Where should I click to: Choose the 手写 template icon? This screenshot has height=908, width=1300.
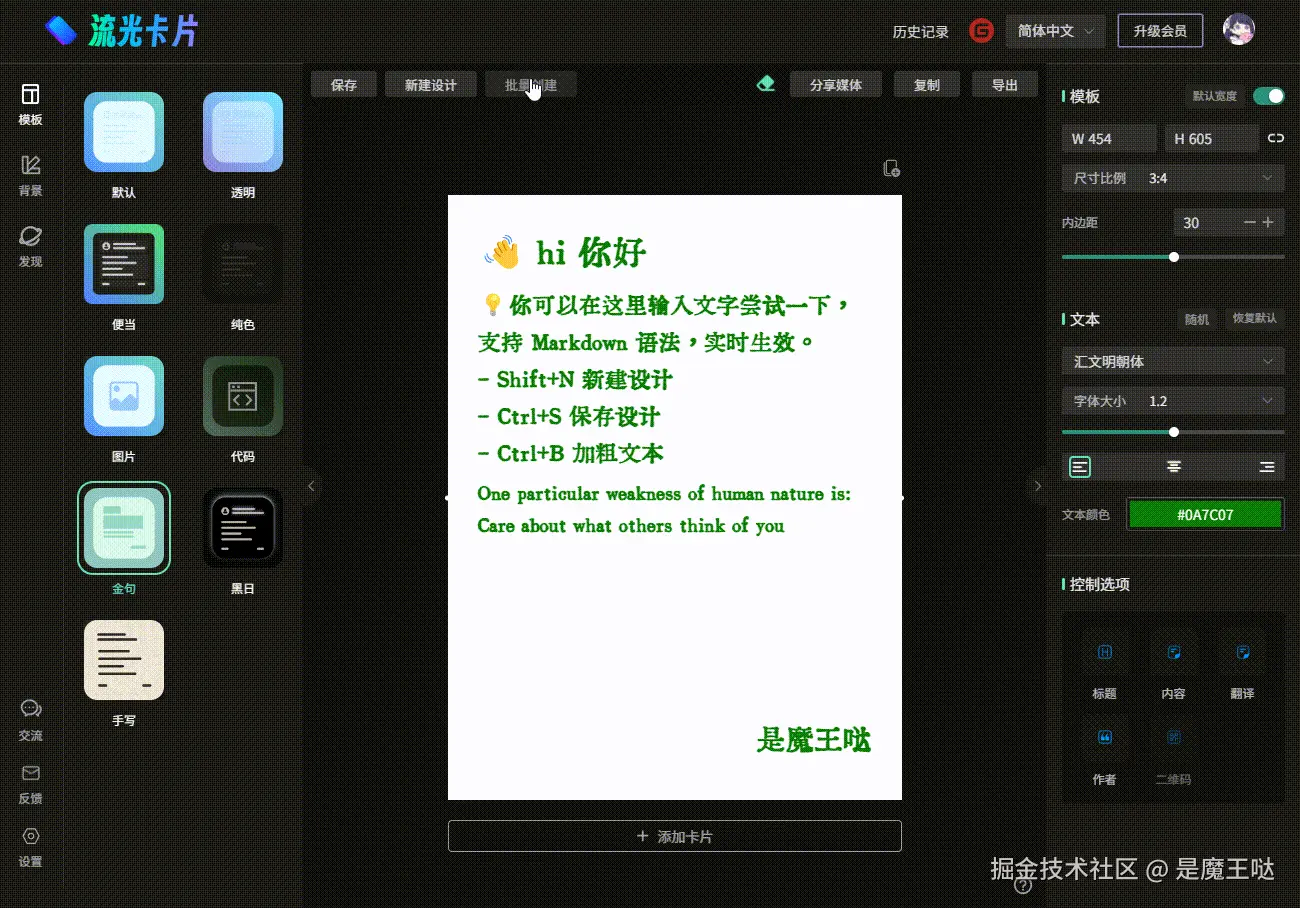click(x=124, y=660)
